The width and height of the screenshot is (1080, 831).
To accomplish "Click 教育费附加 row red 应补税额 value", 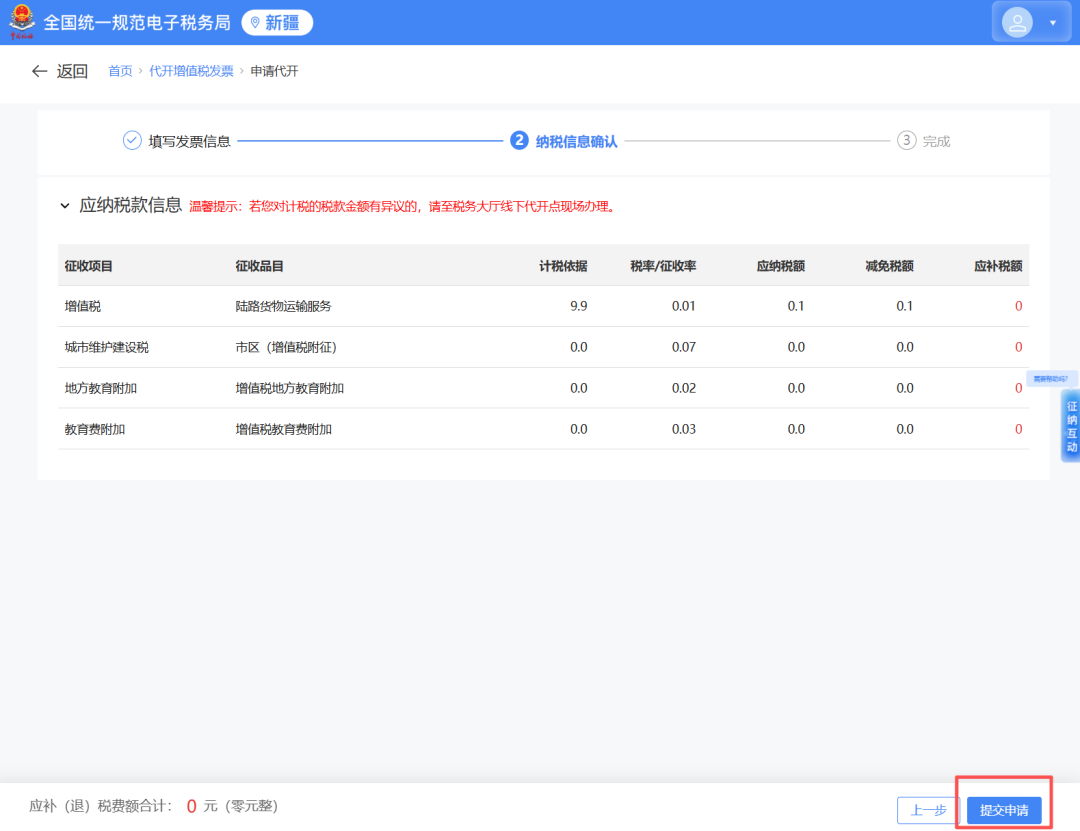I will 1018,429.
